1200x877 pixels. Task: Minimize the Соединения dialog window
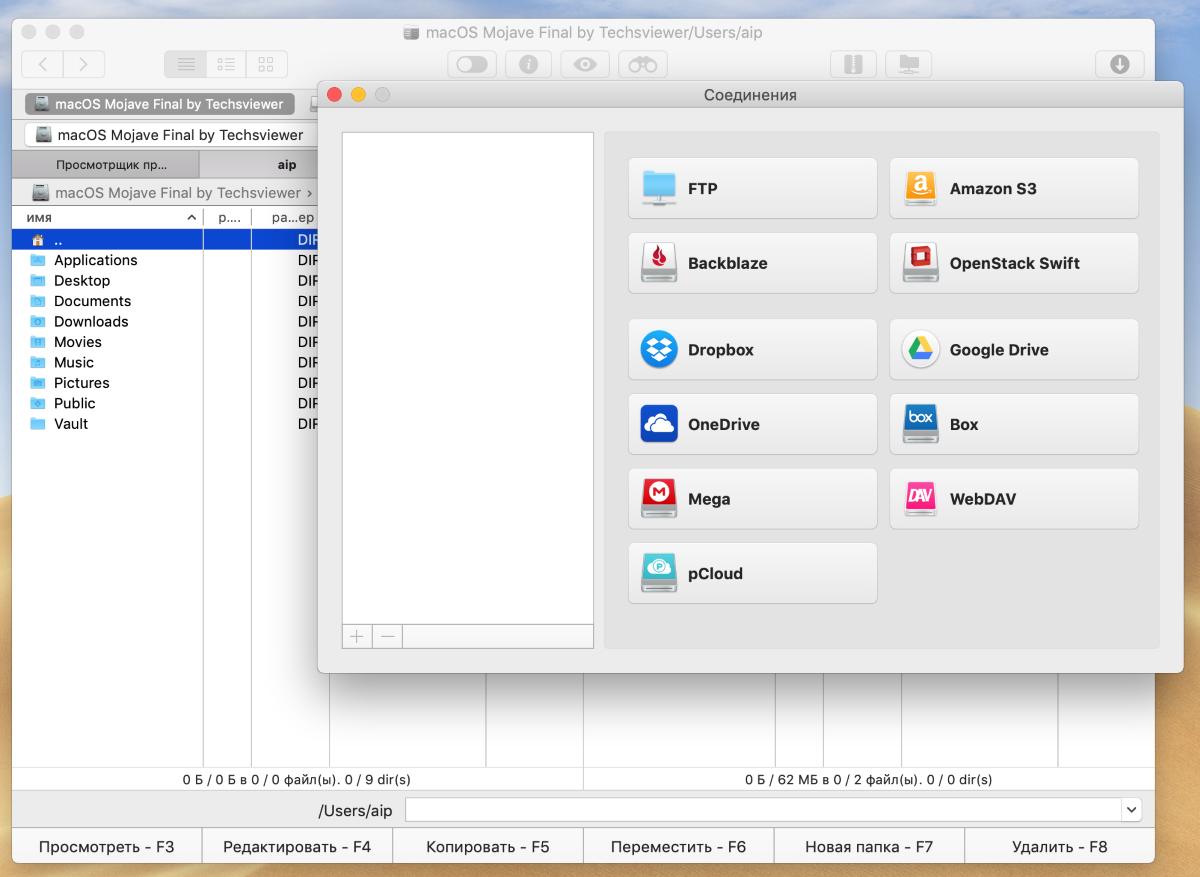point(358,95)
